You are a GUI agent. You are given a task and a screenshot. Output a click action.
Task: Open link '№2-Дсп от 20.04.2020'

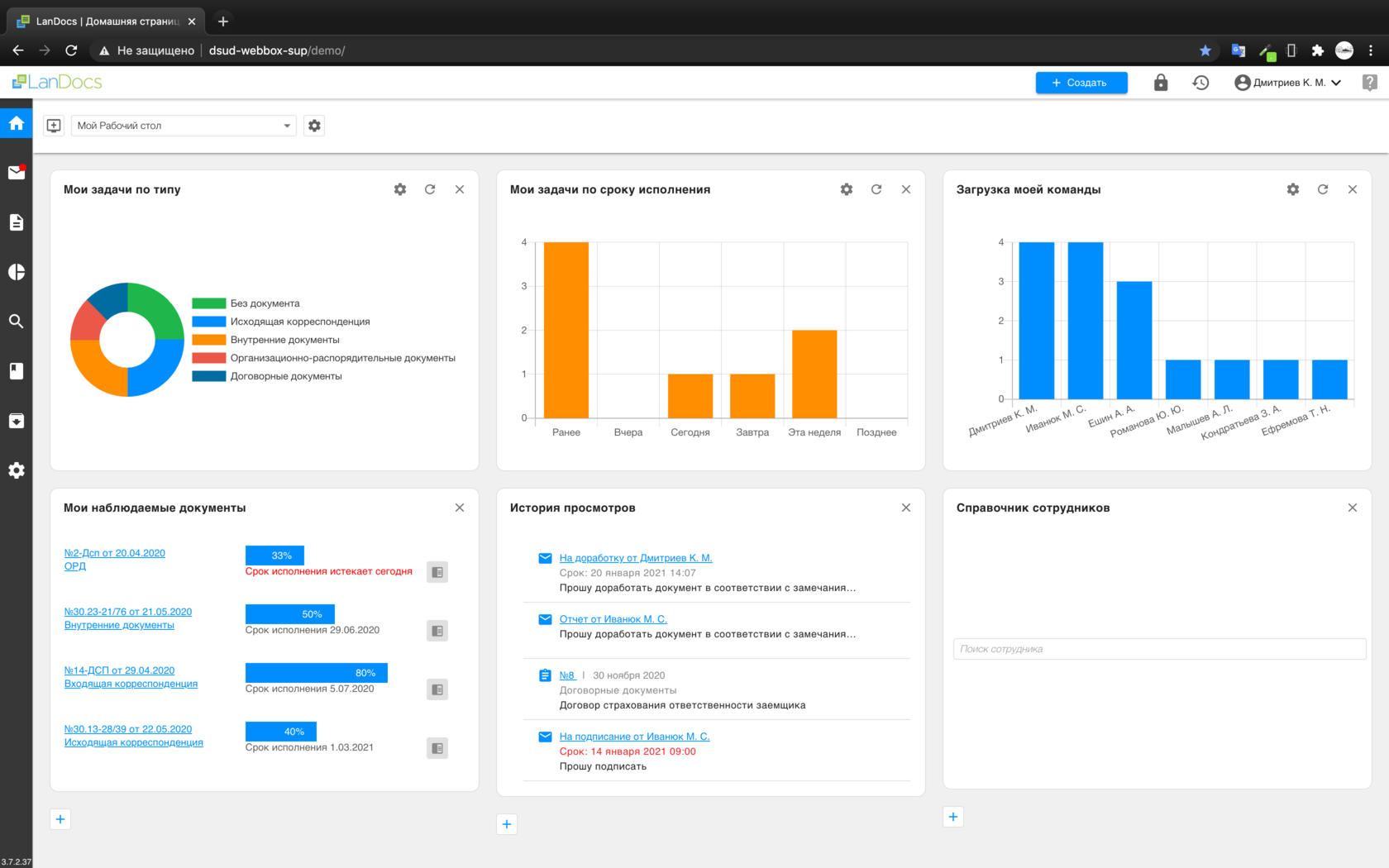(x=115, y=553)
